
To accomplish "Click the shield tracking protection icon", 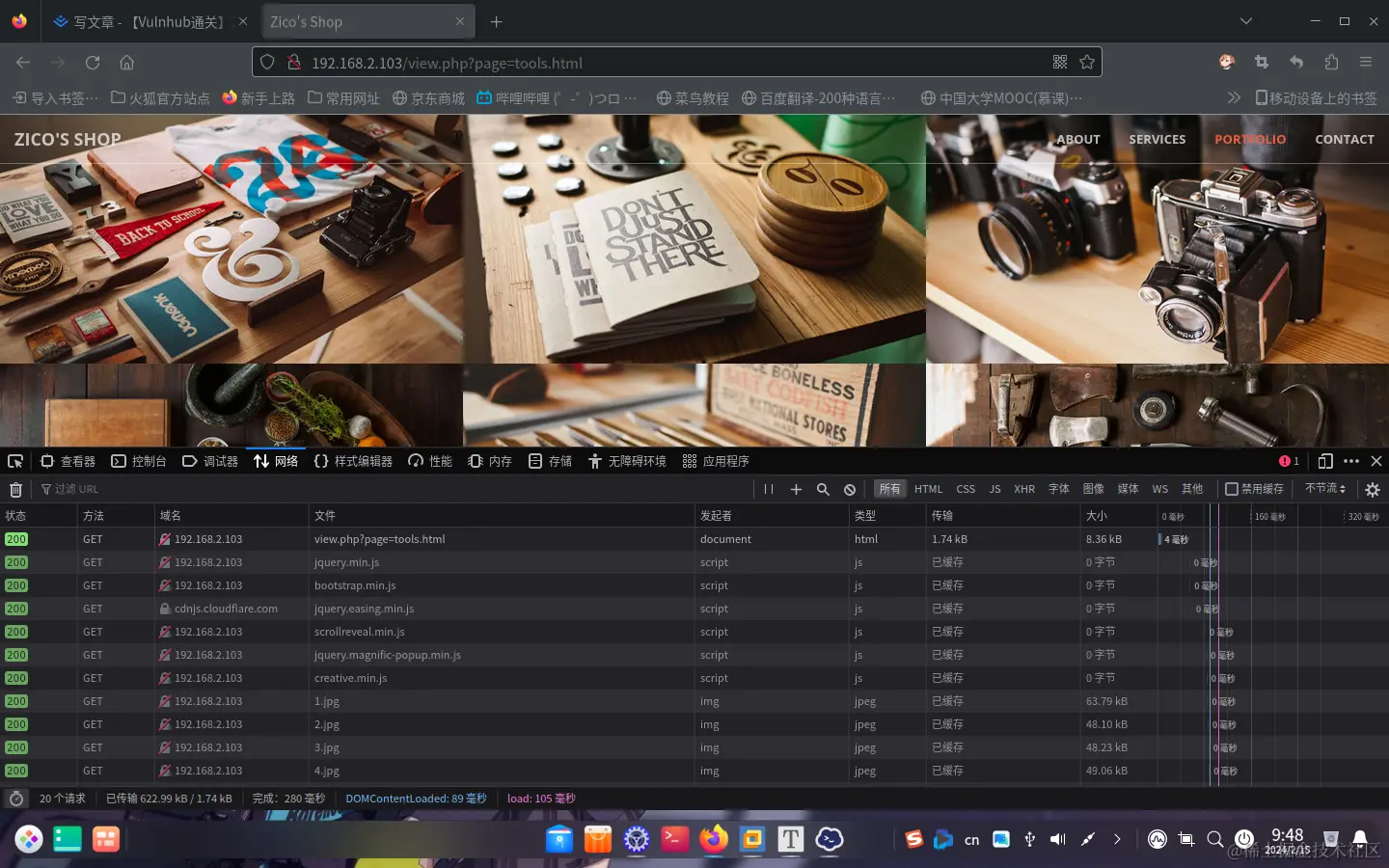I will coord(267,63).
